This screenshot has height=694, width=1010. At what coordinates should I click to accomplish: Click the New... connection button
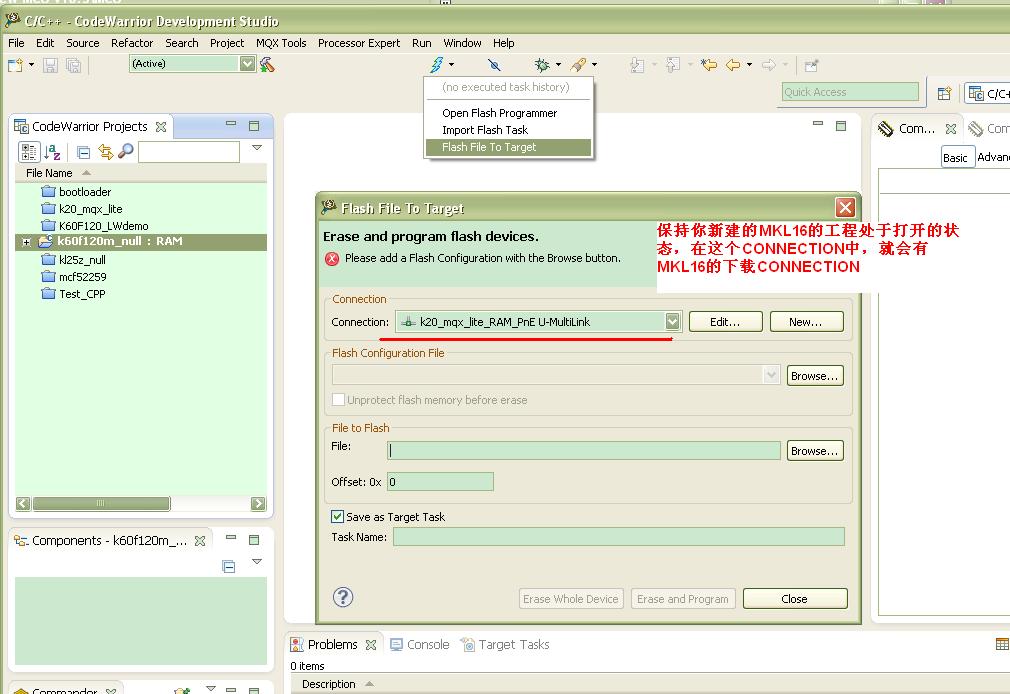tap(806, 322)
